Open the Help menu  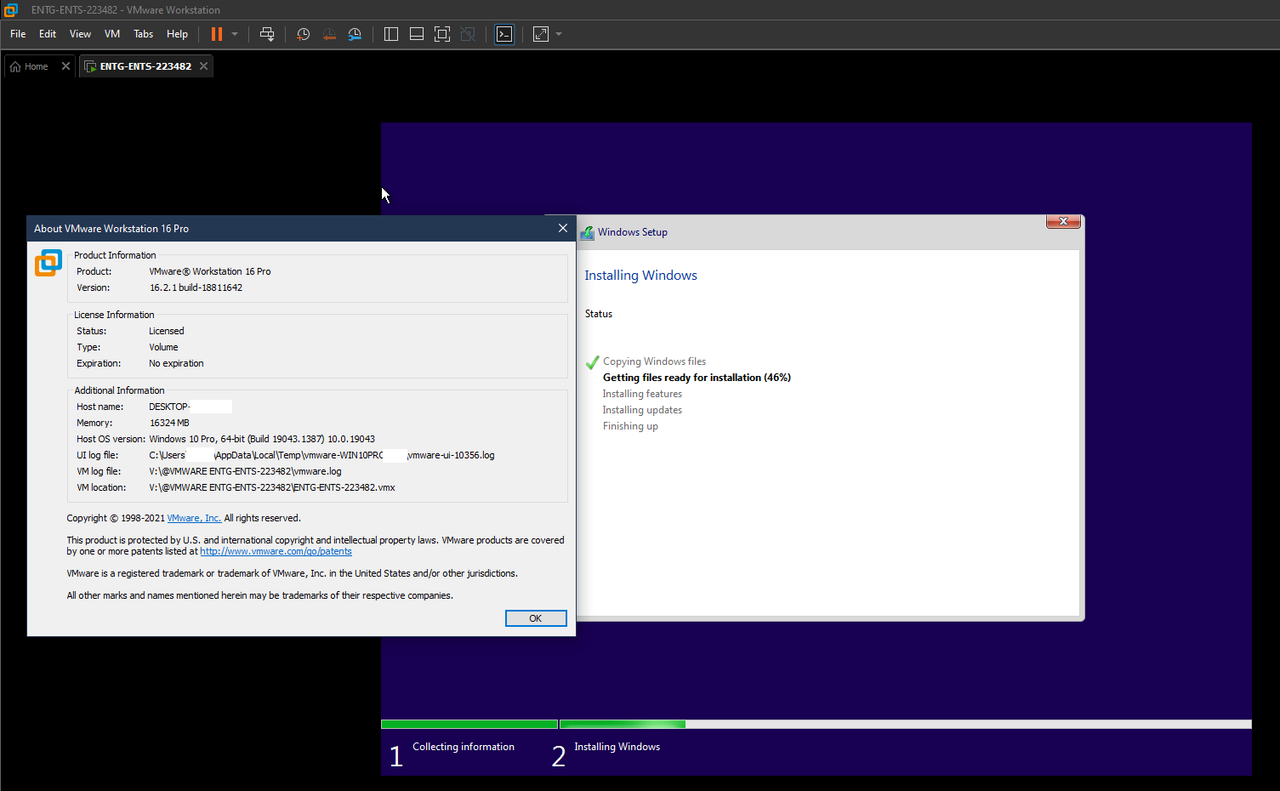click(x=177, y=34)
